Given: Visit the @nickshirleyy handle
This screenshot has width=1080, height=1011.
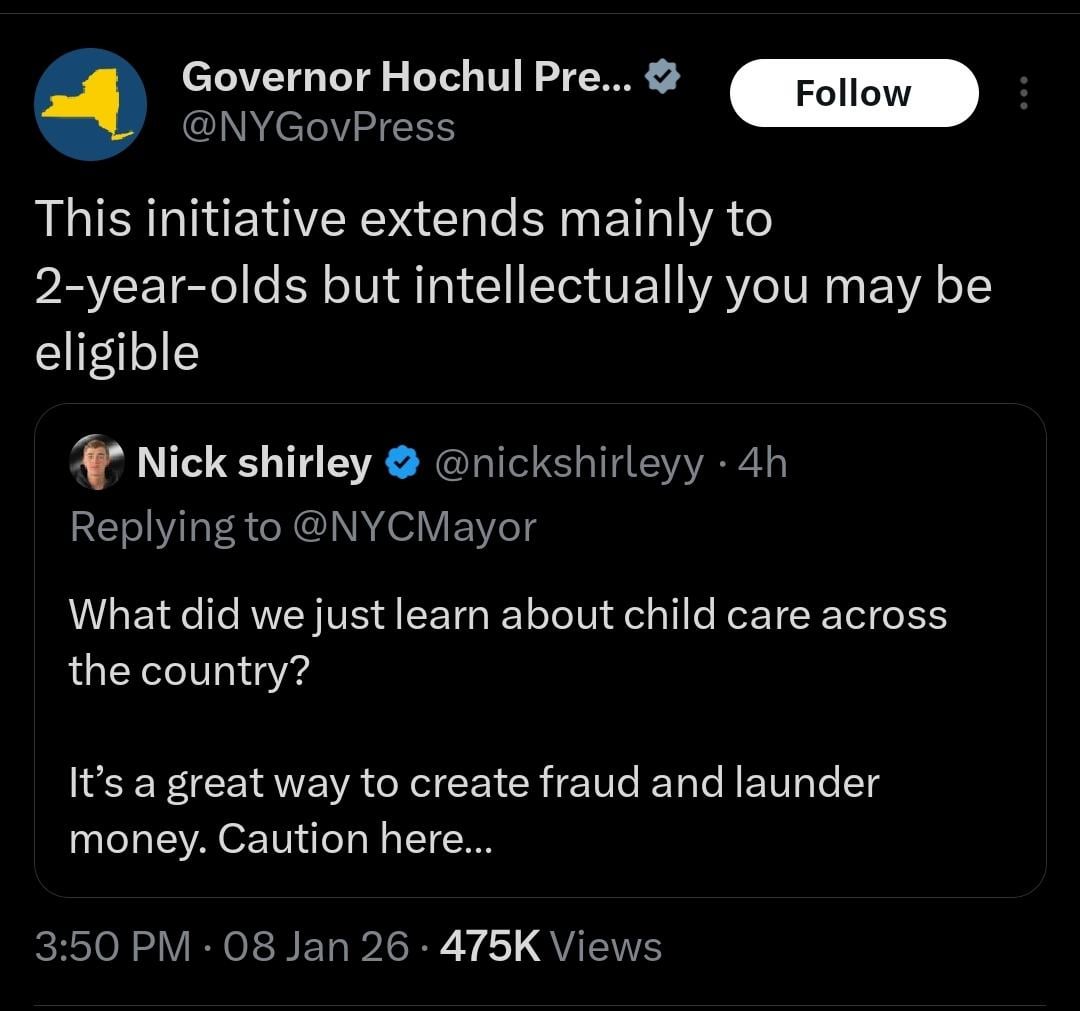Looking at the screenshot, I should point(567,463).
